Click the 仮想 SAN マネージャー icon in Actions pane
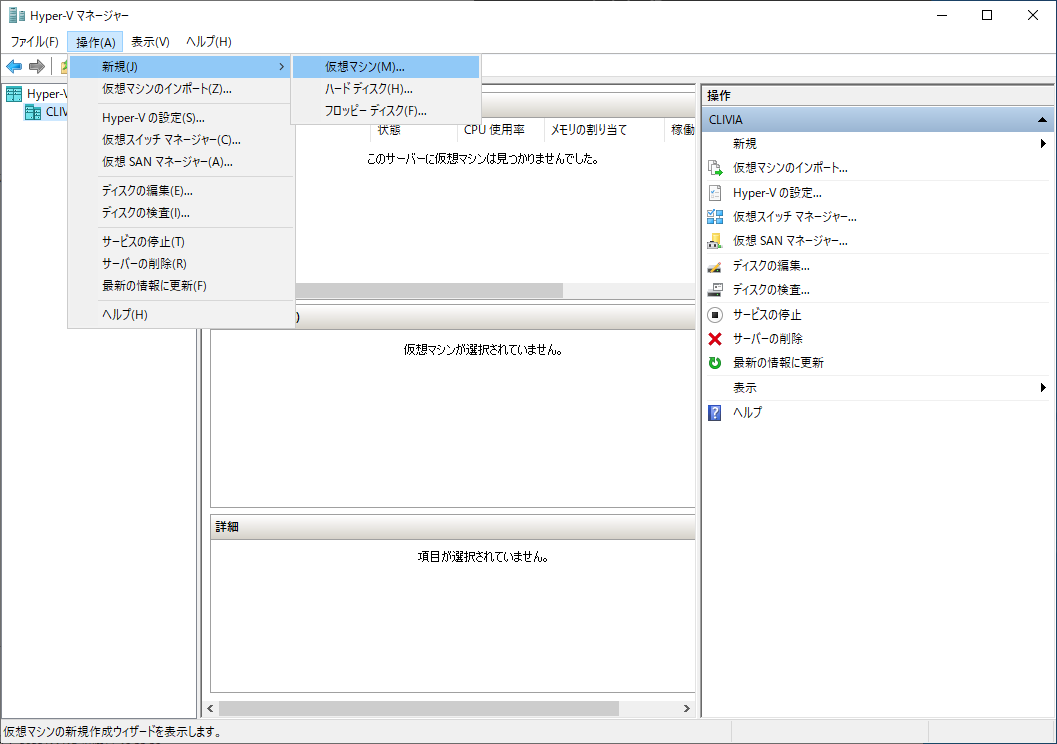Screen dimensions: 1057x744 pos(715,241)
